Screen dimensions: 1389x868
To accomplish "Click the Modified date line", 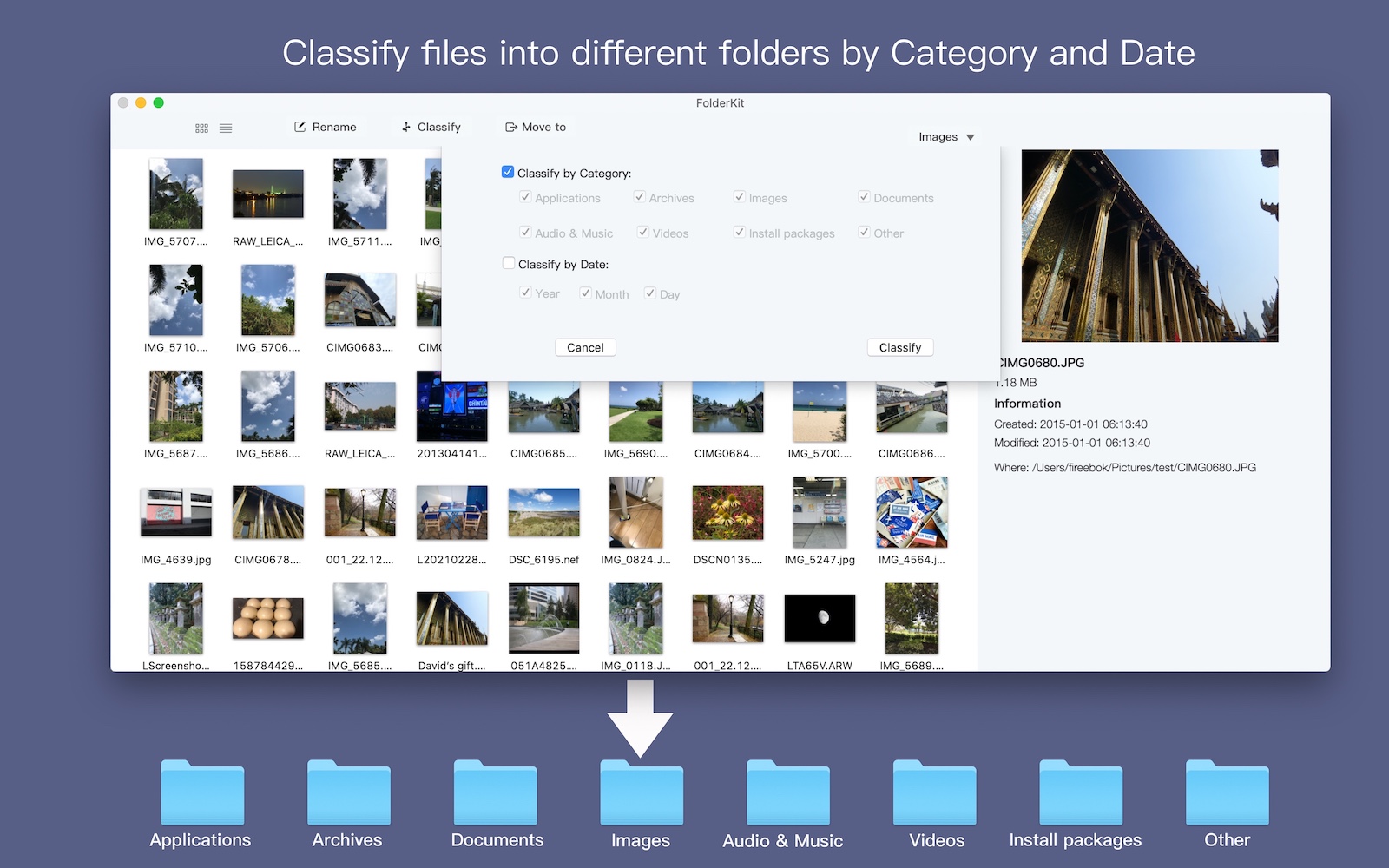I will 1072,443.
